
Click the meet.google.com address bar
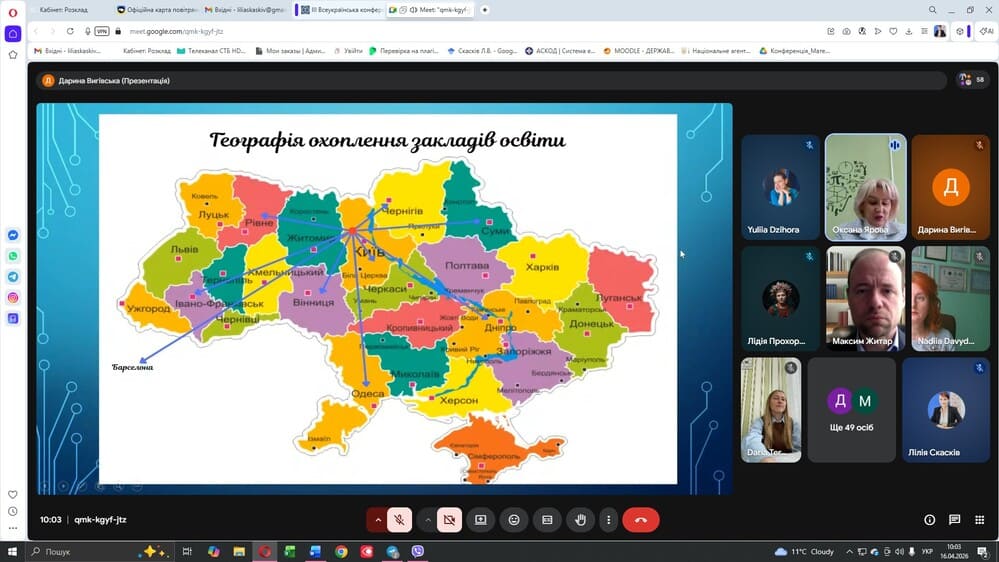(x=400, y=31)
